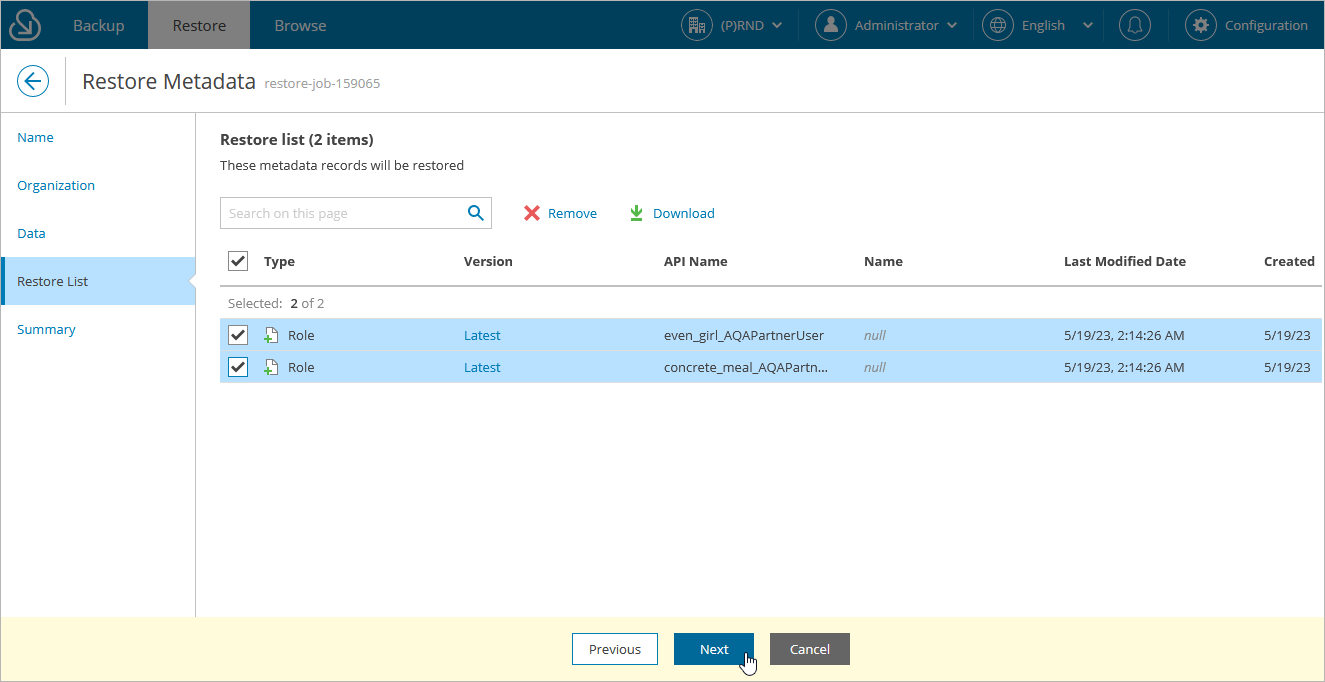Image resolution: width=1325 pixels, height=682 pixels.
Task: Open the English language dropdown
Action: [1088, 25]
